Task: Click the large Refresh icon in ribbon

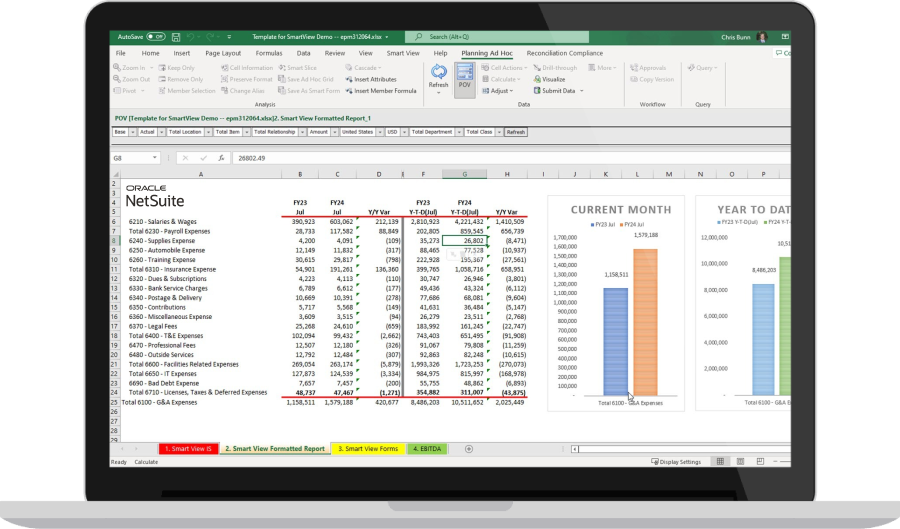Action: [439, 72]
